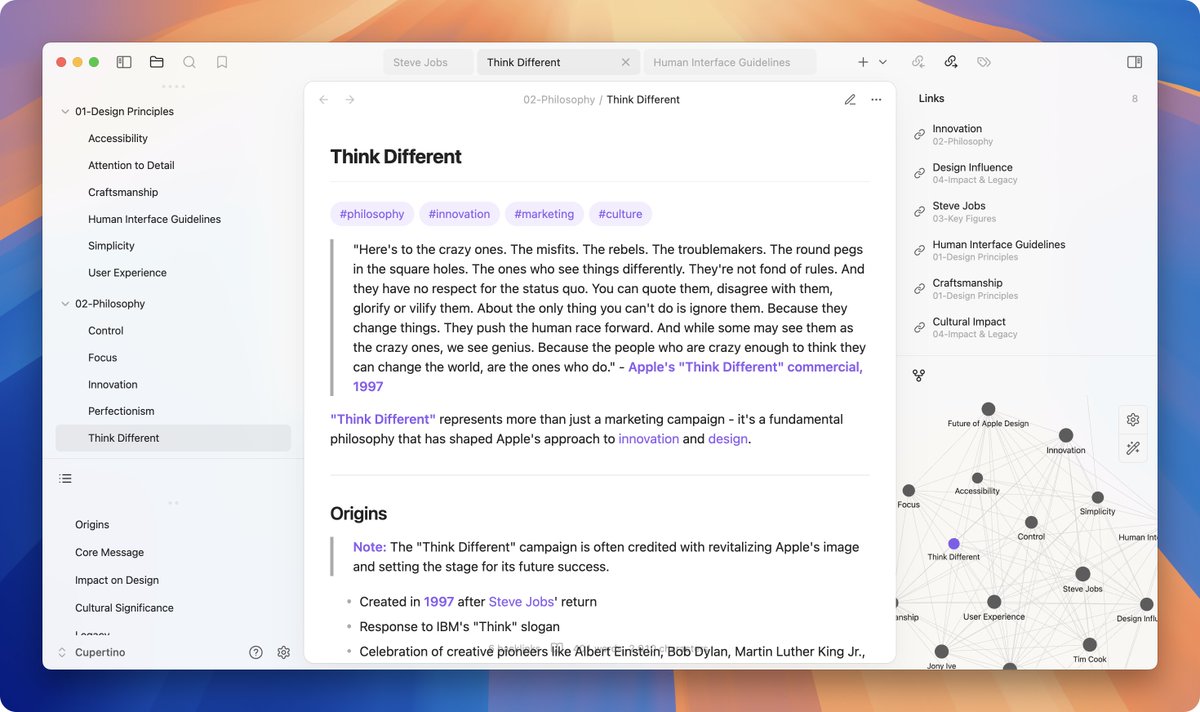Image resolution: width=1200 pixels, height=712 pixels.
Task: Navigate back with the left arrow
Action: point(323,99)
